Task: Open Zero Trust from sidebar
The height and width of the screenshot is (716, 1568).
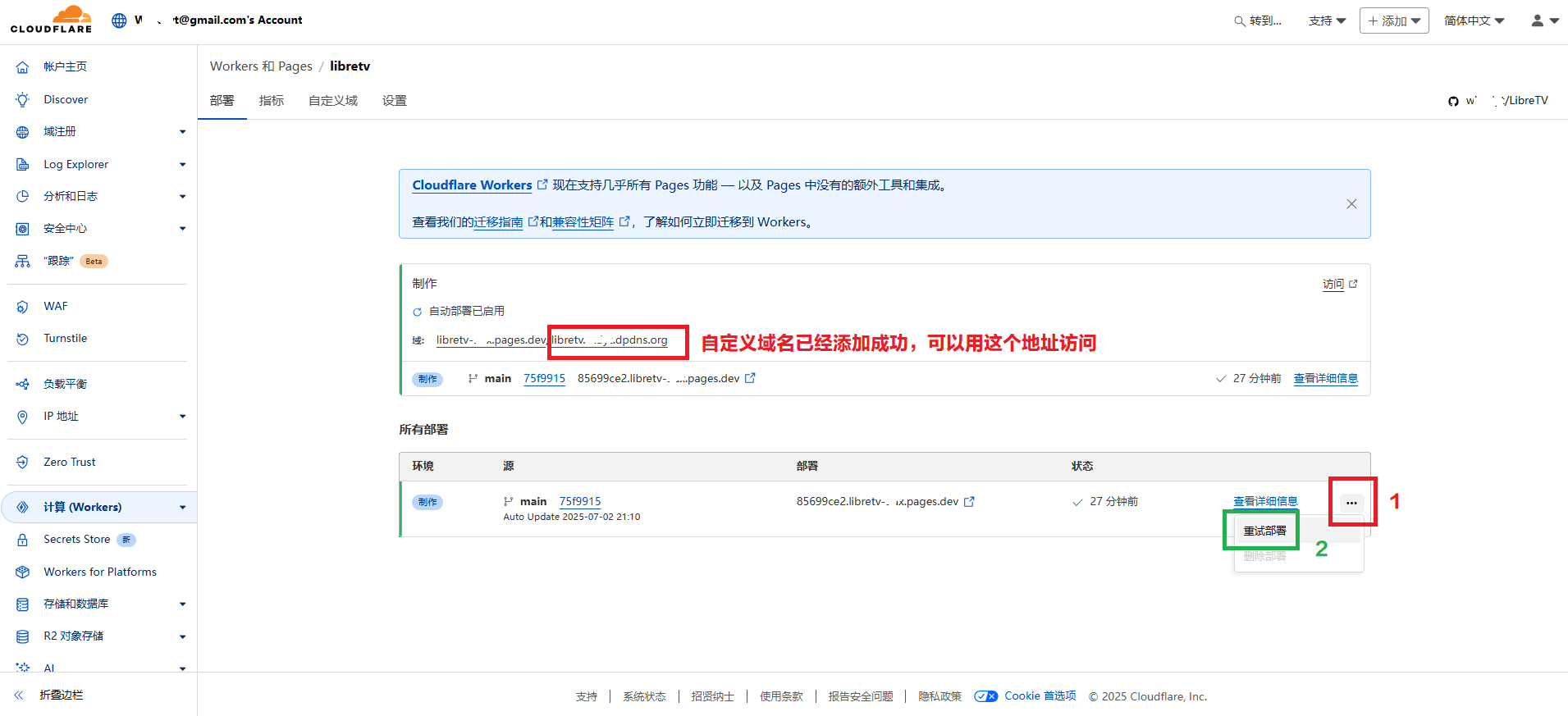Action: [69, 463]
